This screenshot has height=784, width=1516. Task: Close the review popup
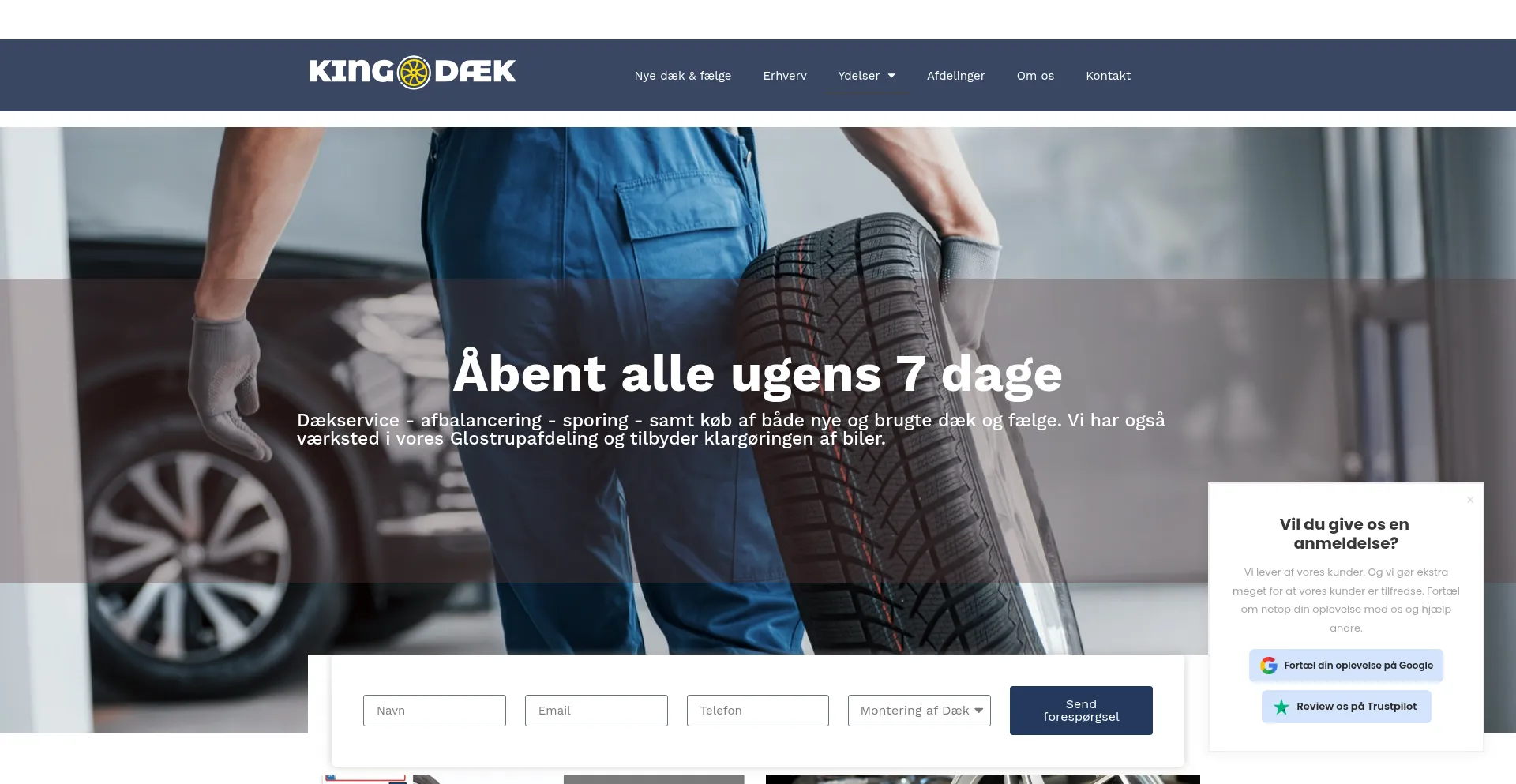(1470, 500)
